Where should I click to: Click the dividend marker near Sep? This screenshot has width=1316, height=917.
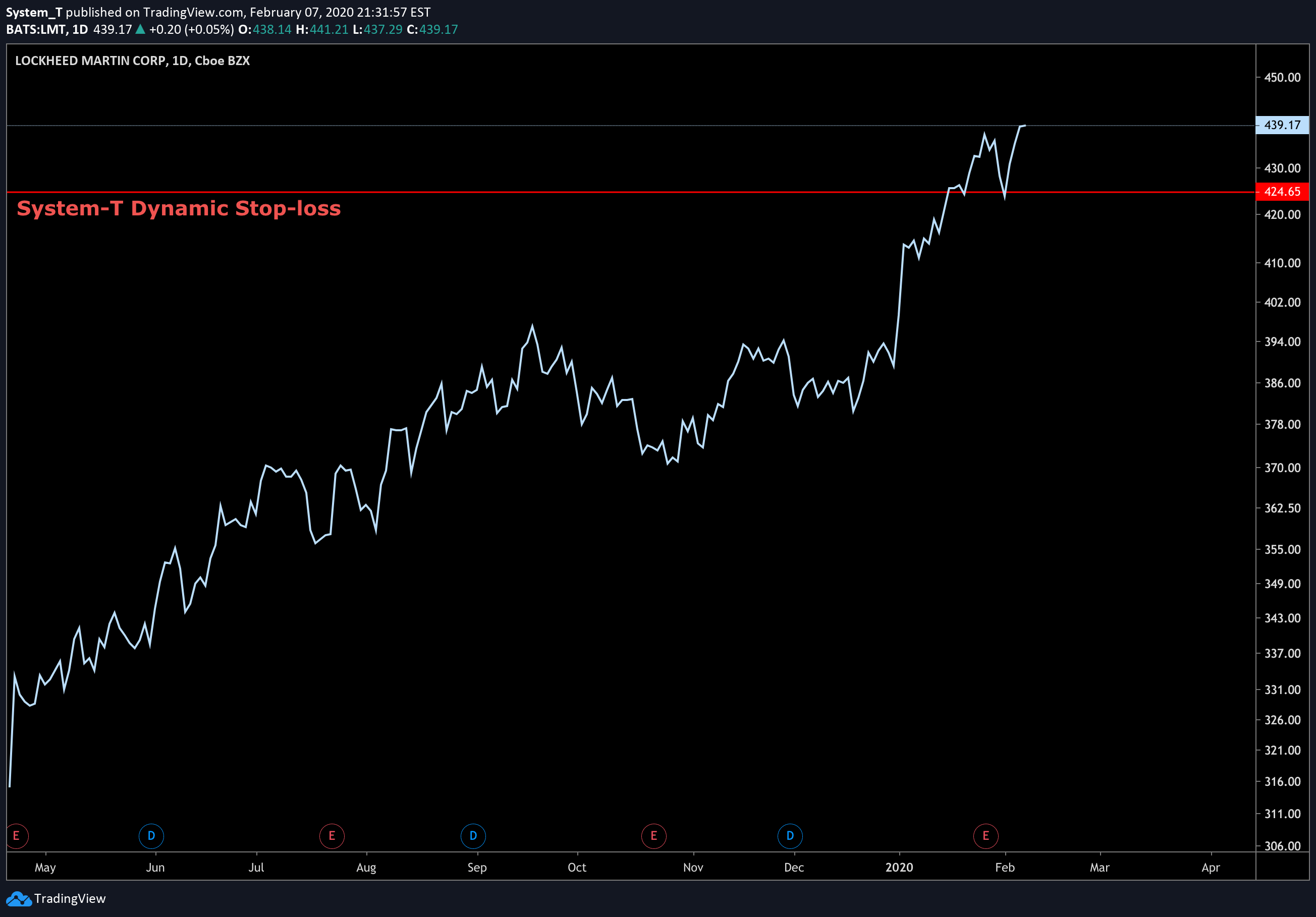pyautogui.click(x=473, y=836)
